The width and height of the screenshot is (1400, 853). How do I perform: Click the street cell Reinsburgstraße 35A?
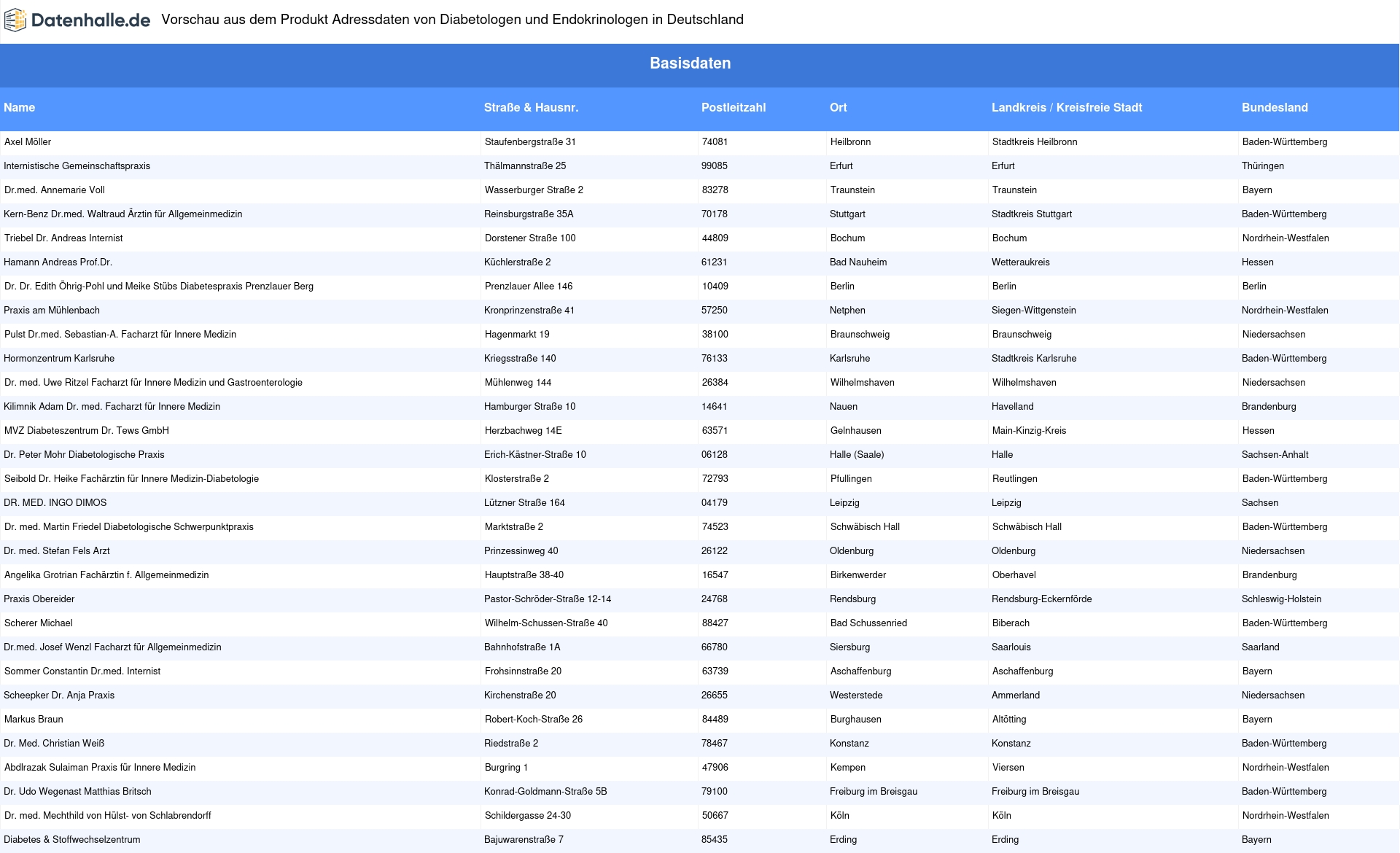point(529,214)
